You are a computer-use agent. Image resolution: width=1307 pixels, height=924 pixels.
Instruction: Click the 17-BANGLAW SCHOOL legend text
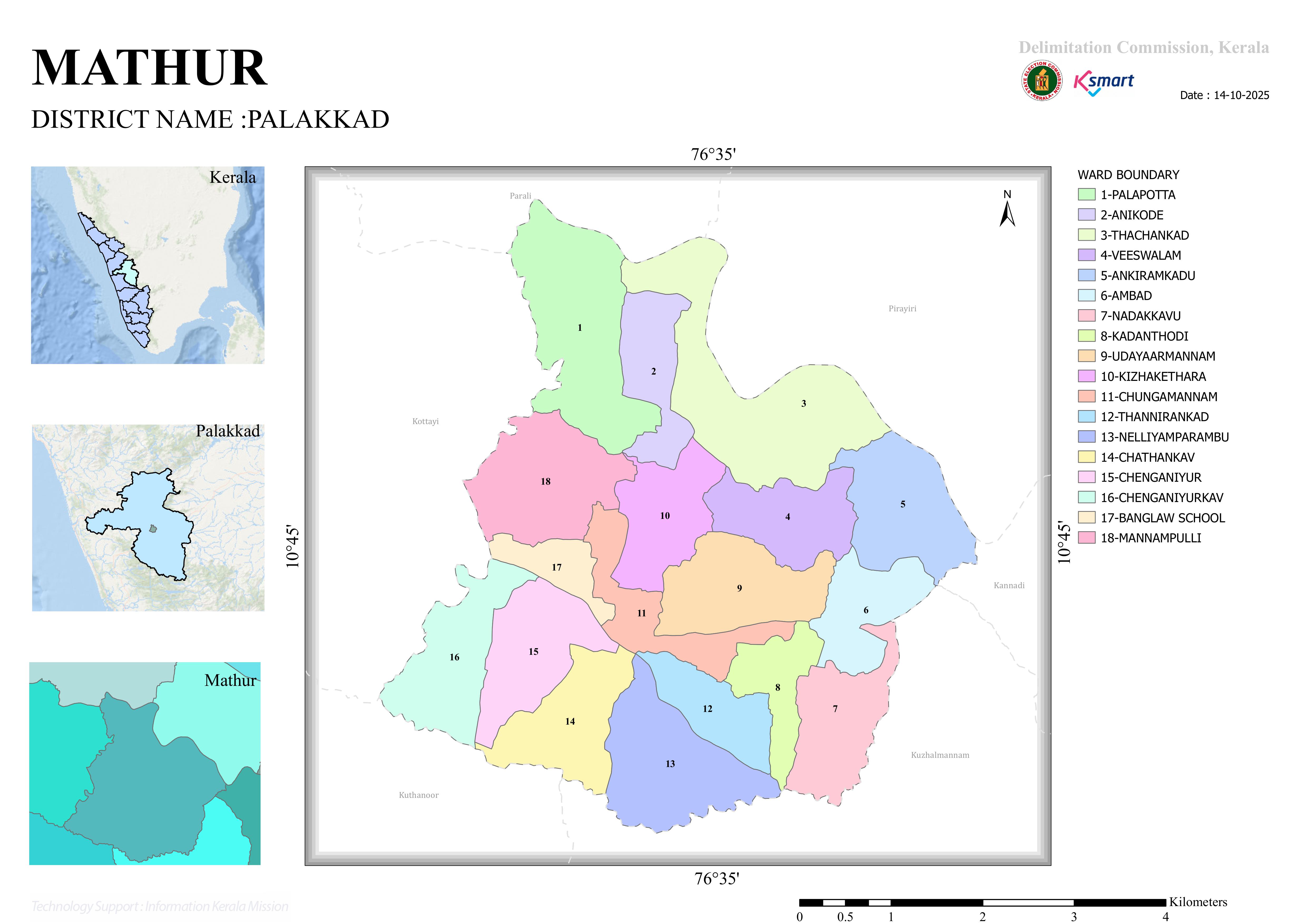[x=1162, y=518]
